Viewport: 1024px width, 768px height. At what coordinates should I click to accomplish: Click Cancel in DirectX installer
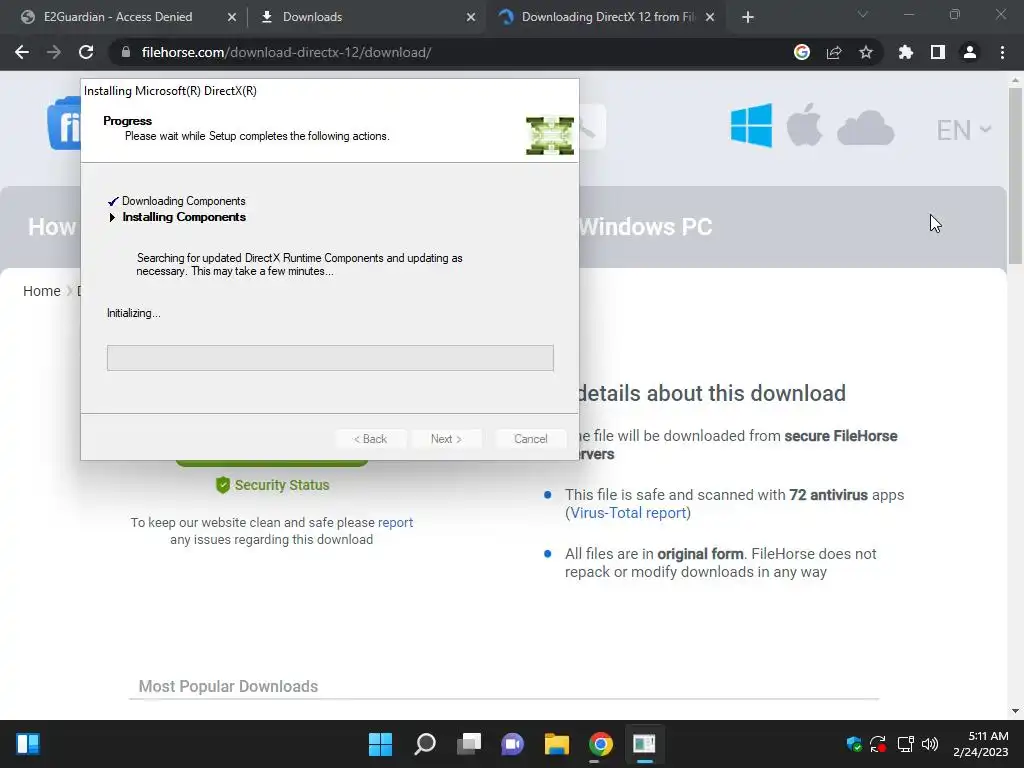[530, 439]
